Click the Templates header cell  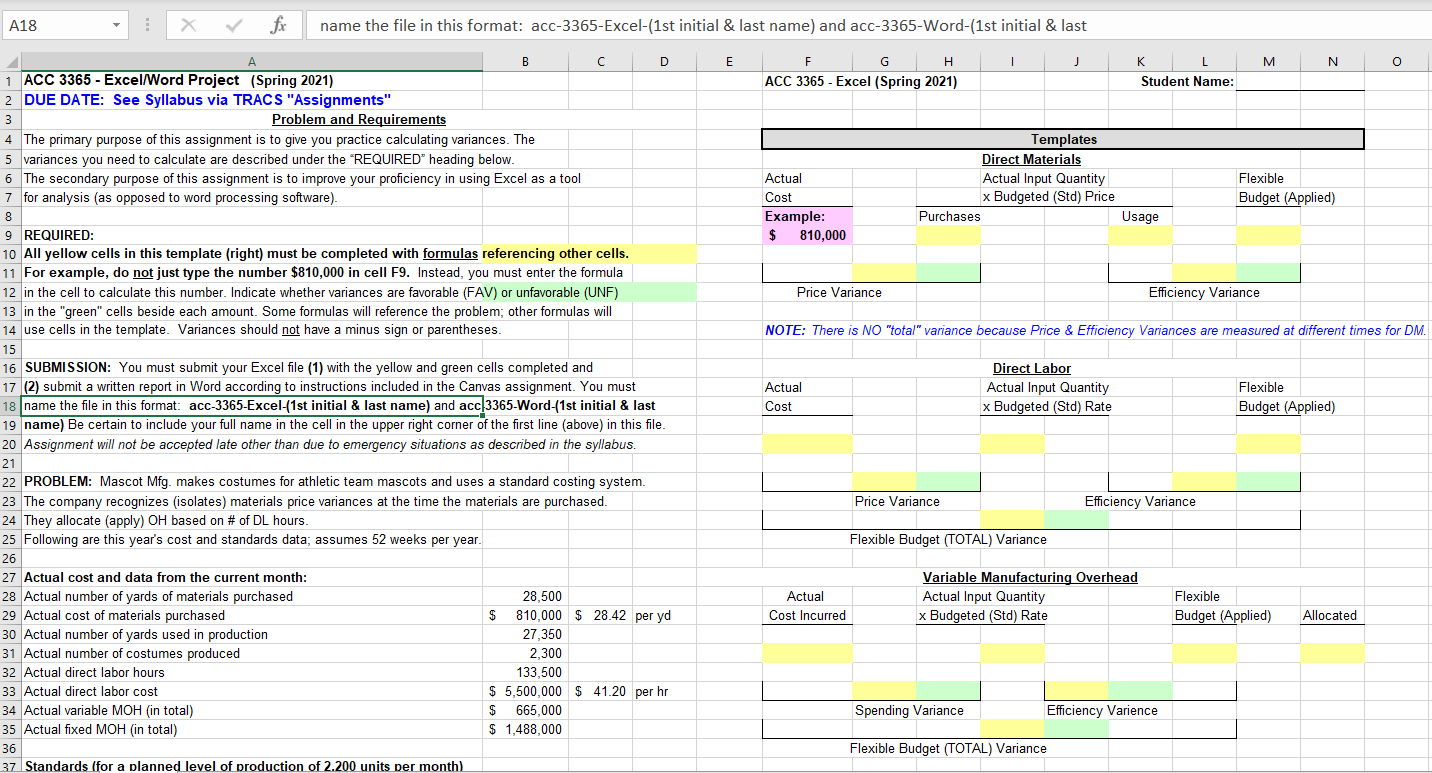[x=1063, y=139]
